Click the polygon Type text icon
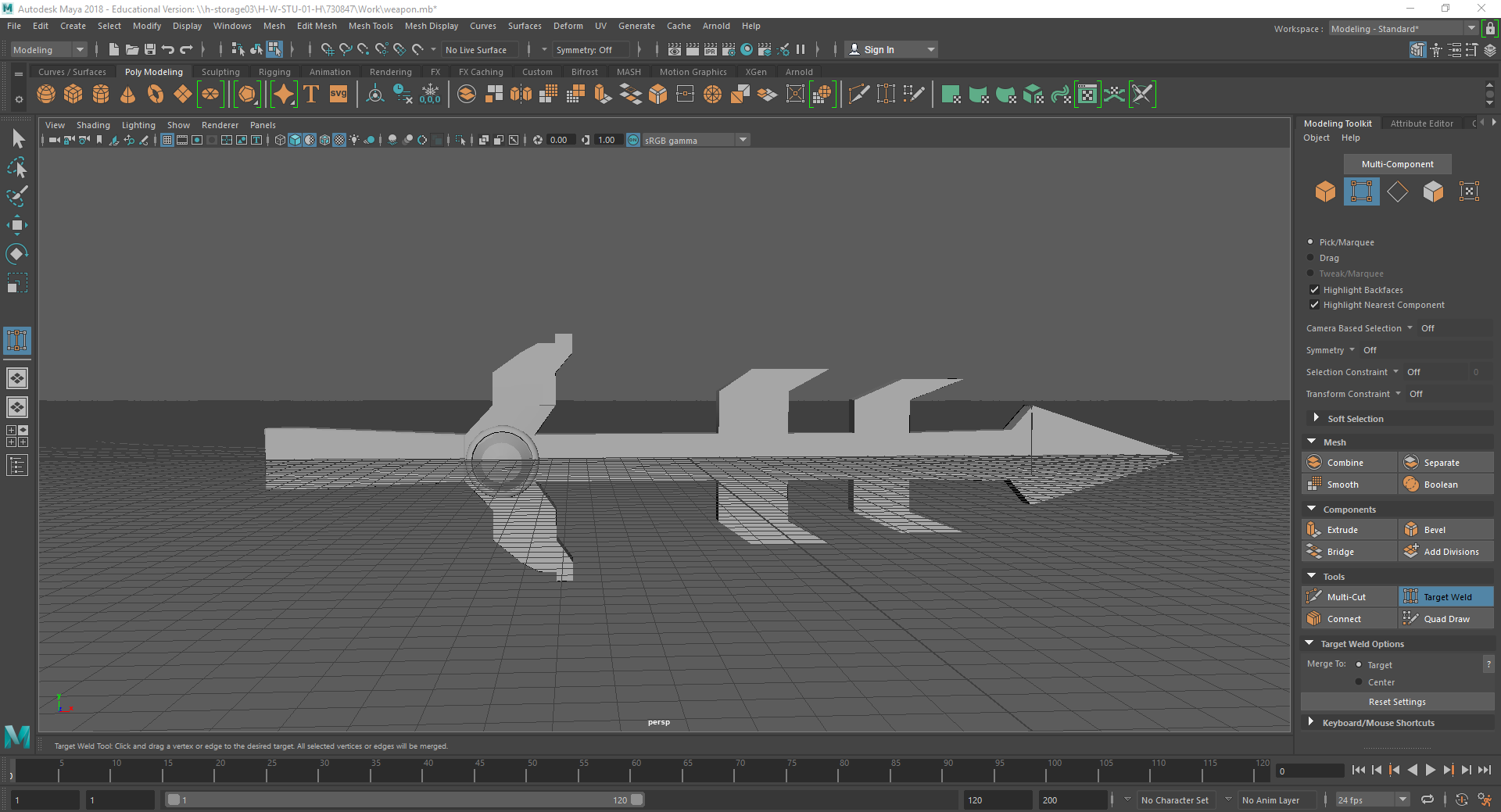 coord(311,95)
